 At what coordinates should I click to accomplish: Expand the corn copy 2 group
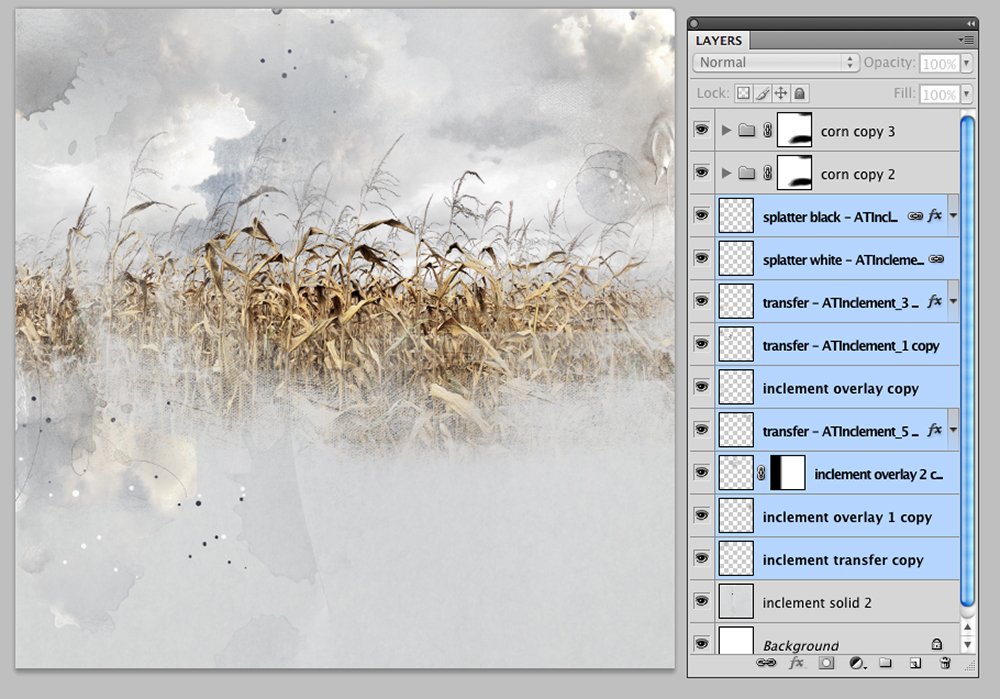click(x=726, y=173)
